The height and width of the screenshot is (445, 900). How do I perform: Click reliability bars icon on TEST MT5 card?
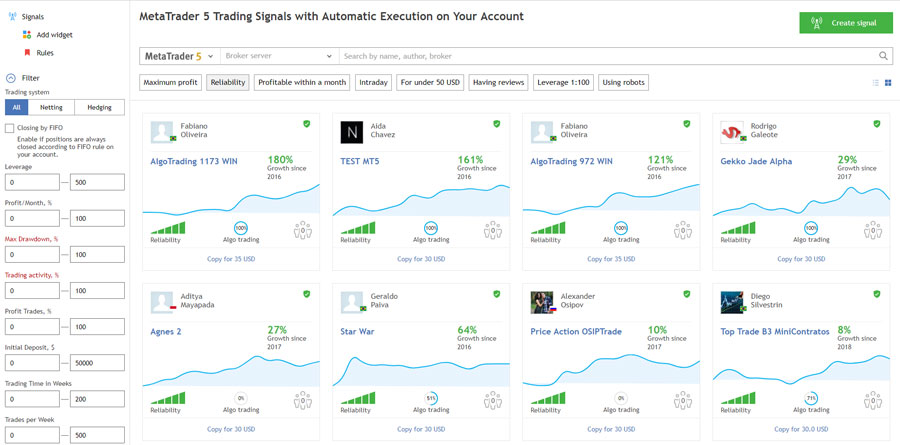(x=358, y=228)
